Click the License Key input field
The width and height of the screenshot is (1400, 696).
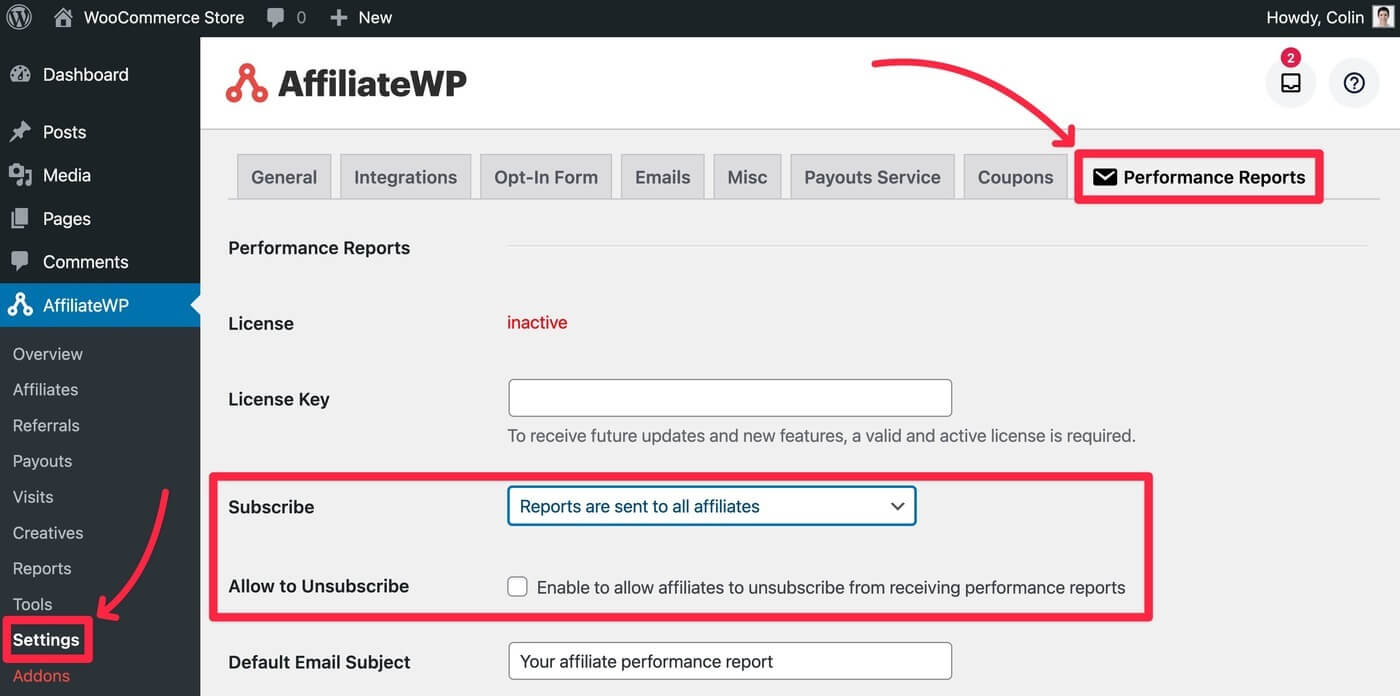click(730, 398)
